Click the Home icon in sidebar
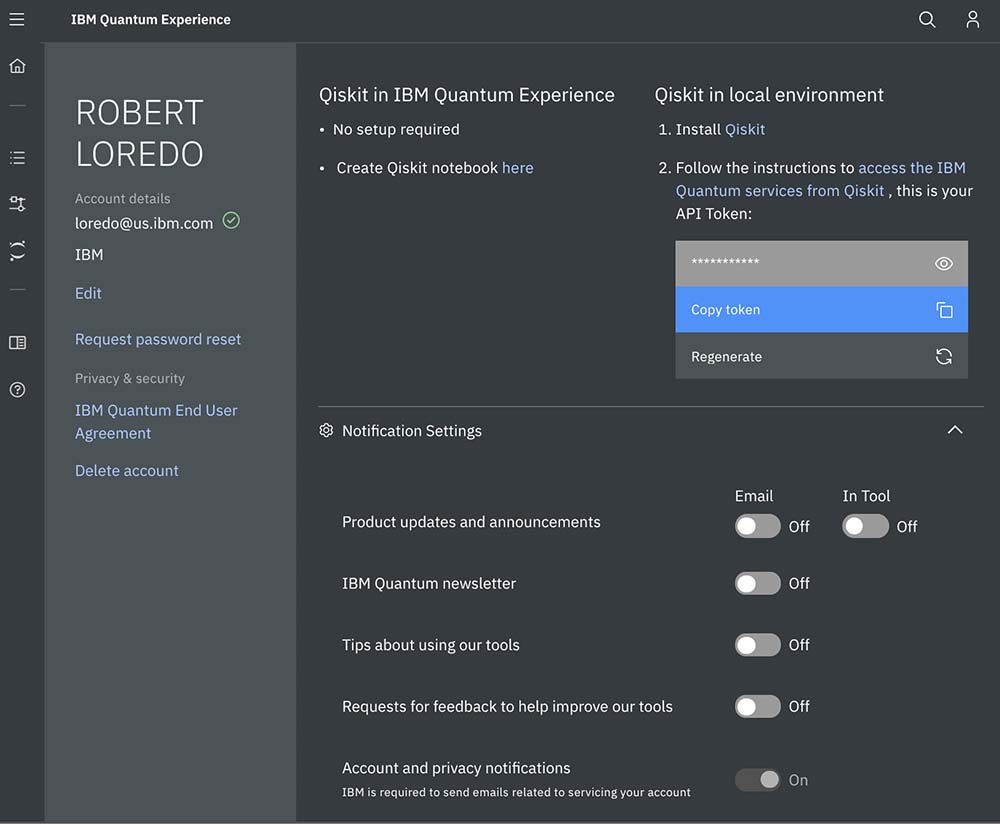 click(17, 66)
